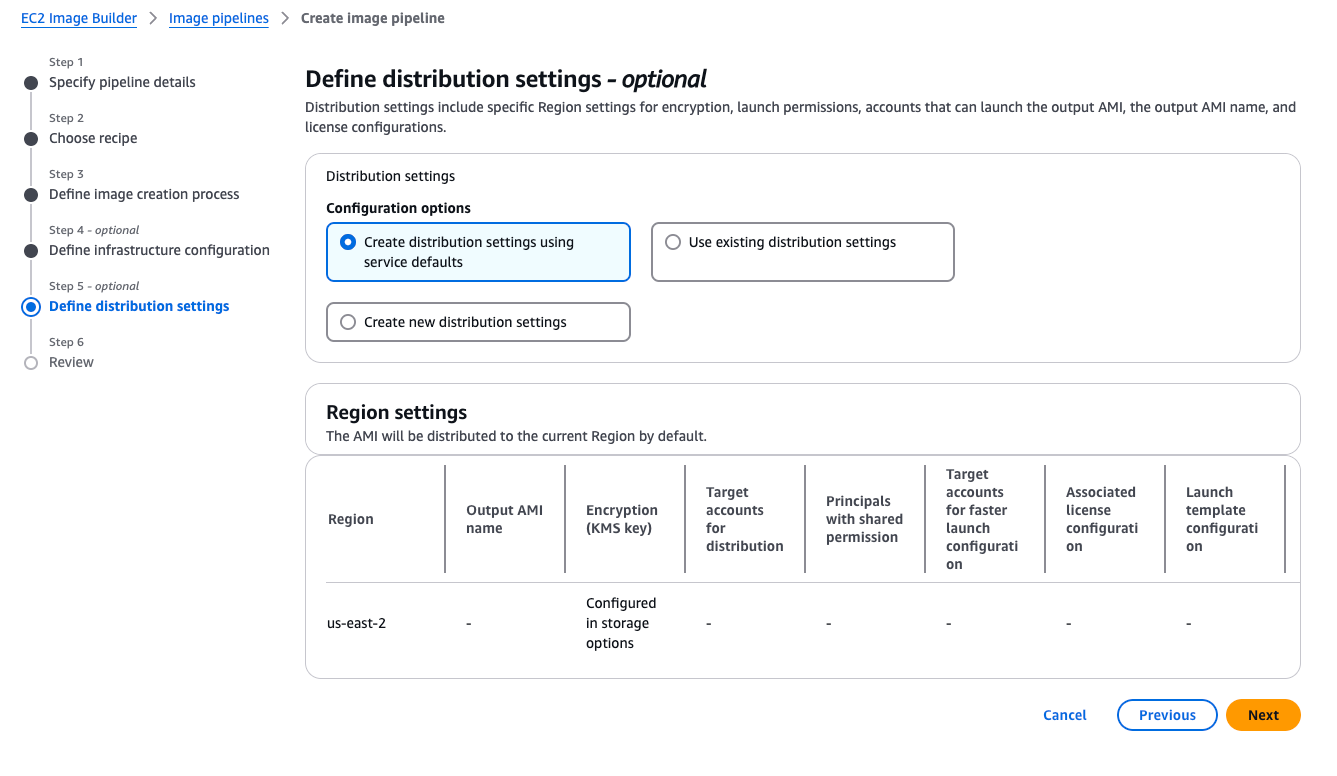Screen dimensions: 1337x776
Task: Navigate to Step 3 Define image creation process
Action: point(144,194)
